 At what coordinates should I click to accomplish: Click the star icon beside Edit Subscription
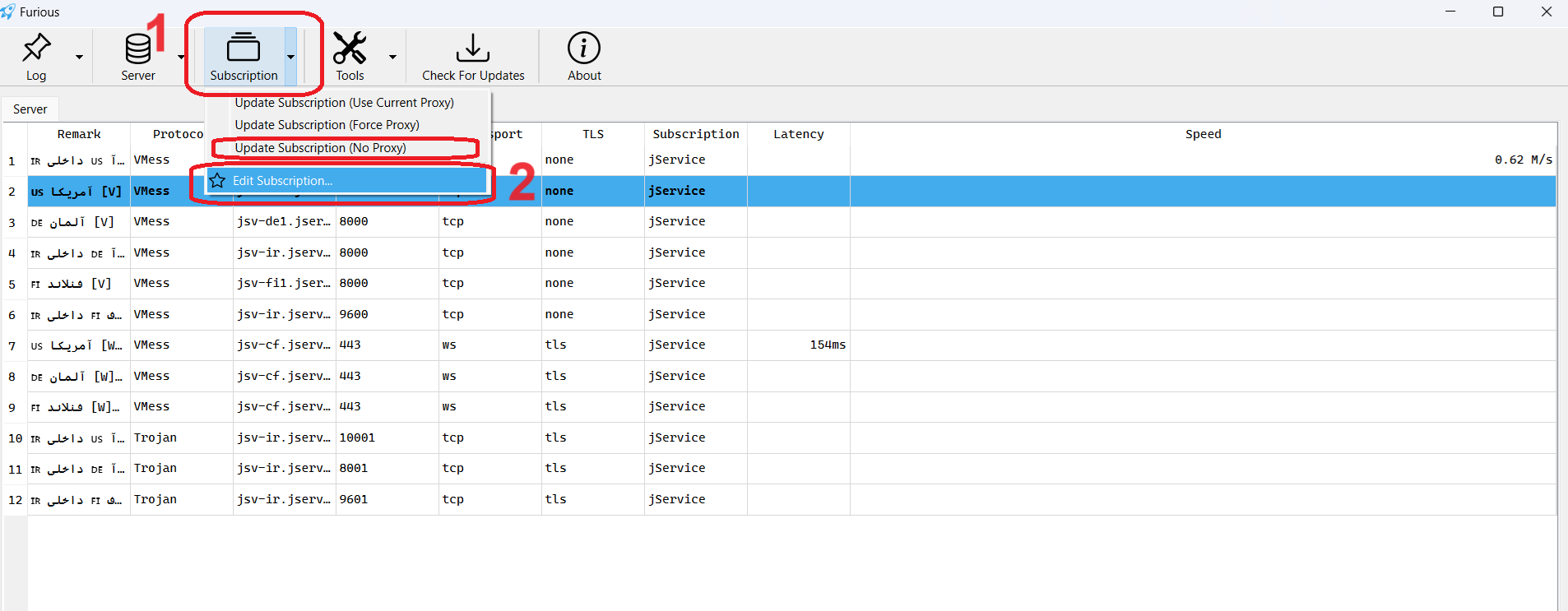[217, 181]
